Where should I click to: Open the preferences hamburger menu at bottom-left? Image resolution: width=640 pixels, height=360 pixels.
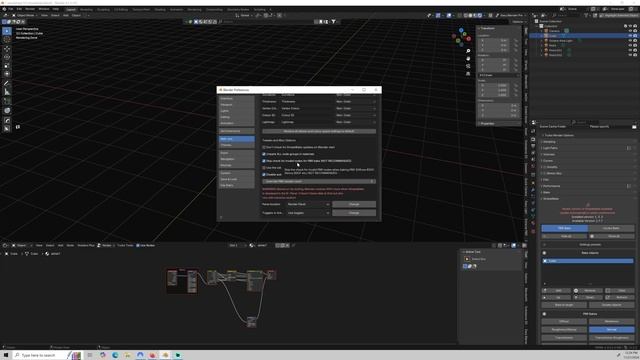[x=221, y=217]
